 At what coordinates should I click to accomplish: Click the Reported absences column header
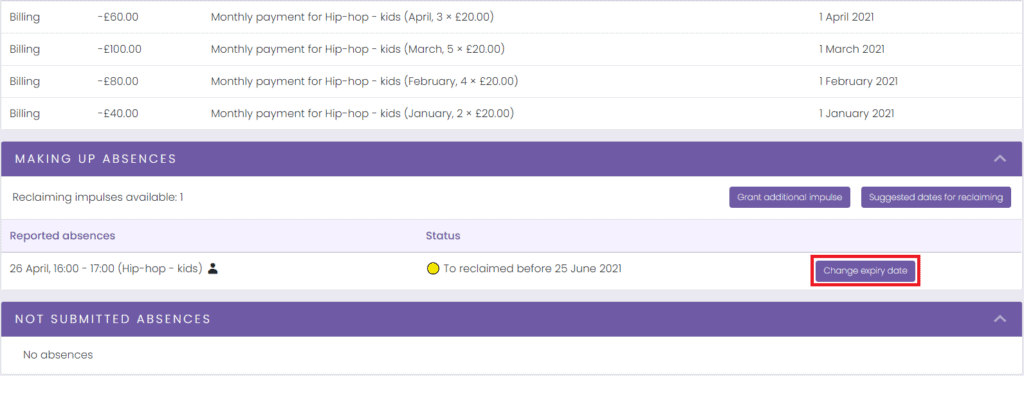[x=63, y=236]
